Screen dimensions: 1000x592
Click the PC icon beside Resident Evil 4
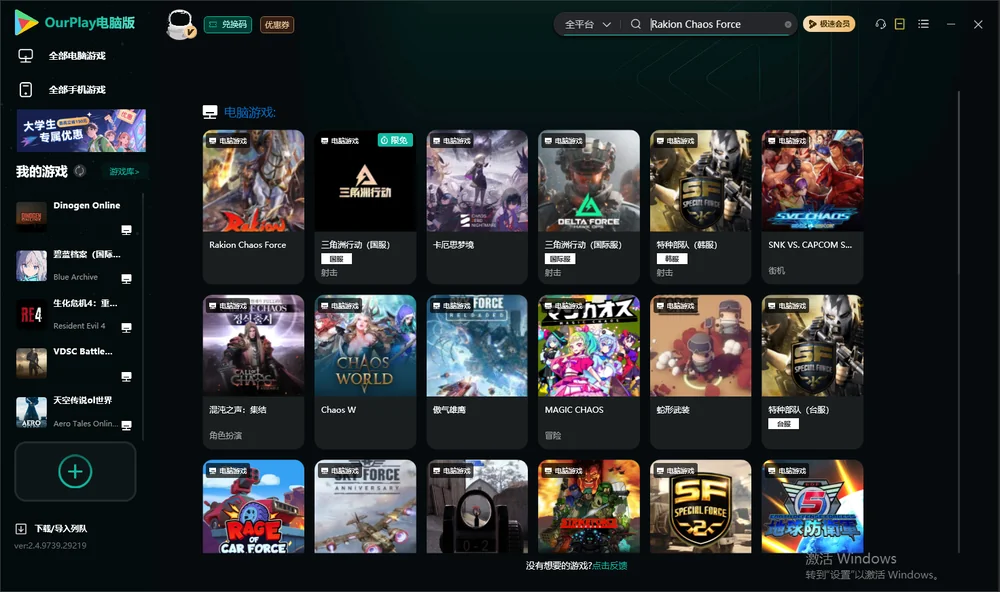pyautogui.click(x=126, y=328)
